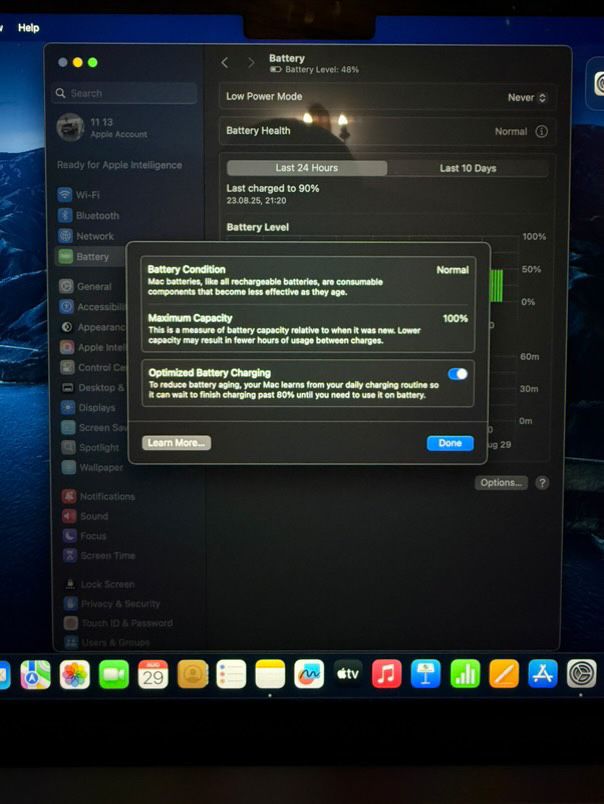Open Keynote in the Dock
This screenshot has width=604, height=804.
426,674
